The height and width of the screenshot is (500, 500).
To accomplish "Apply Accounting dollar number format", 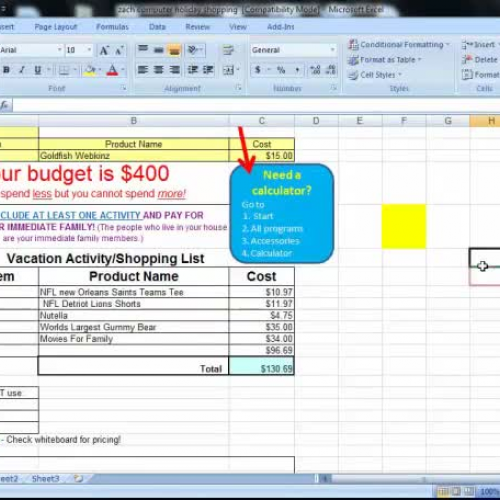I will pos(258,70).
